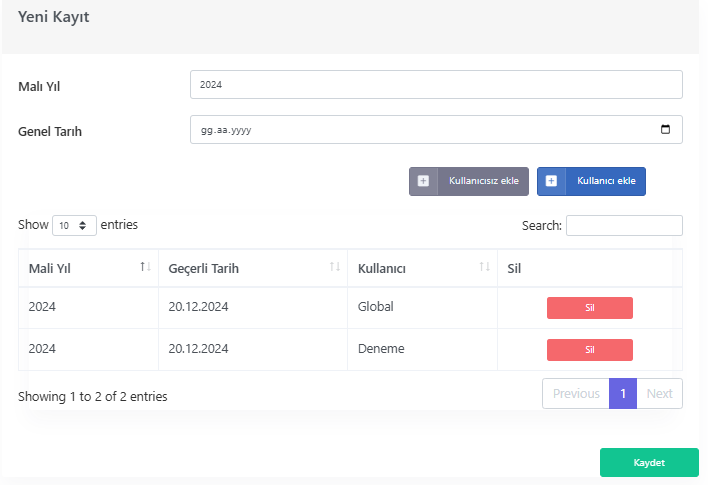Focus the Malı Yıl input field
The height and width of the screenshot is (485, 708).
(x=436, y=84)
